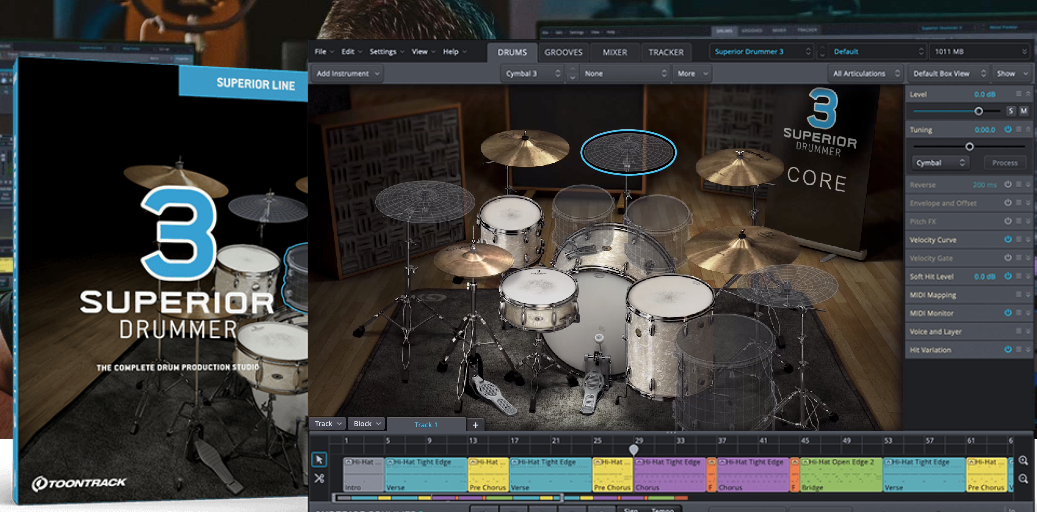
Task: Open the Velocity Curve menu icon
Action: point(1018,239)
